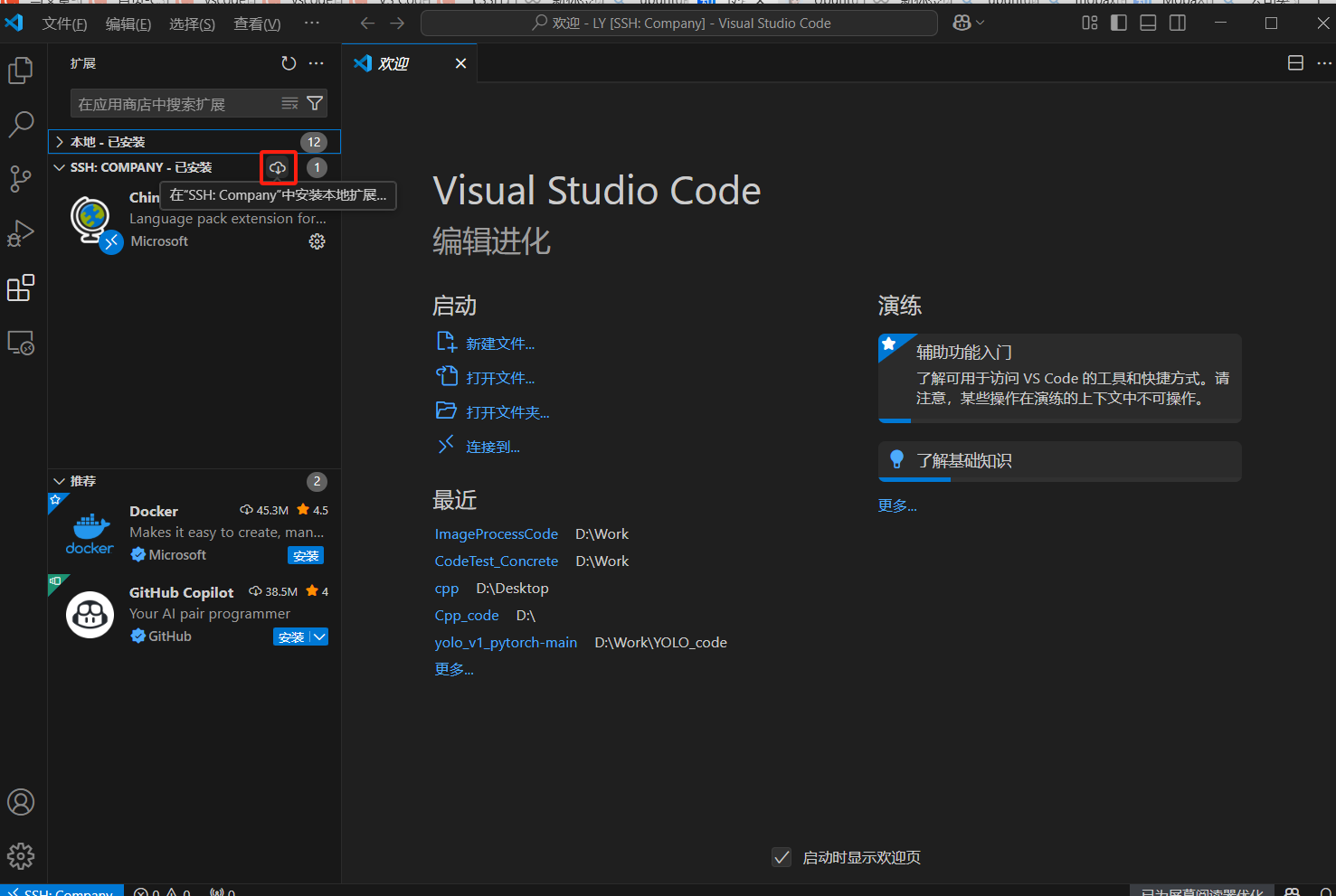Open recent Cpp_code folder
1336x896 pixels.
click(467, 616)
